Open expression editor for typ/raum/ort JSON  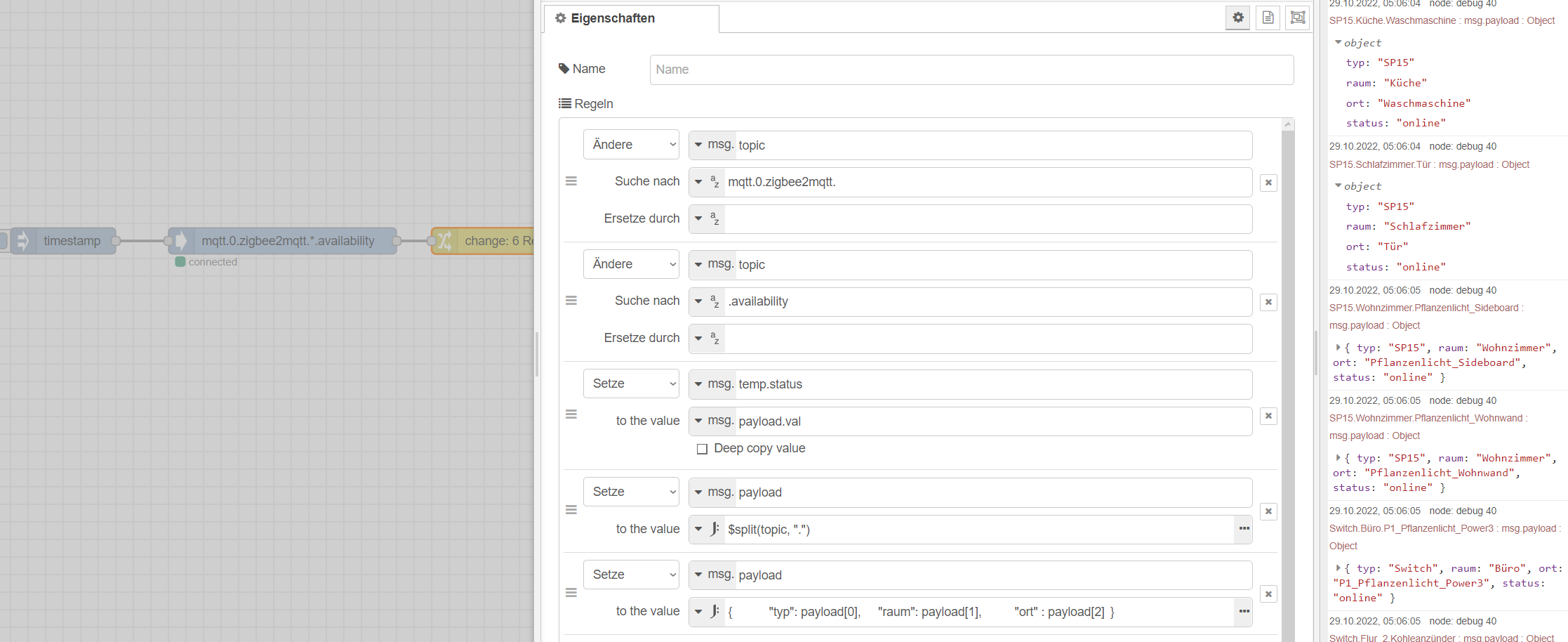tap(1244, 612)
